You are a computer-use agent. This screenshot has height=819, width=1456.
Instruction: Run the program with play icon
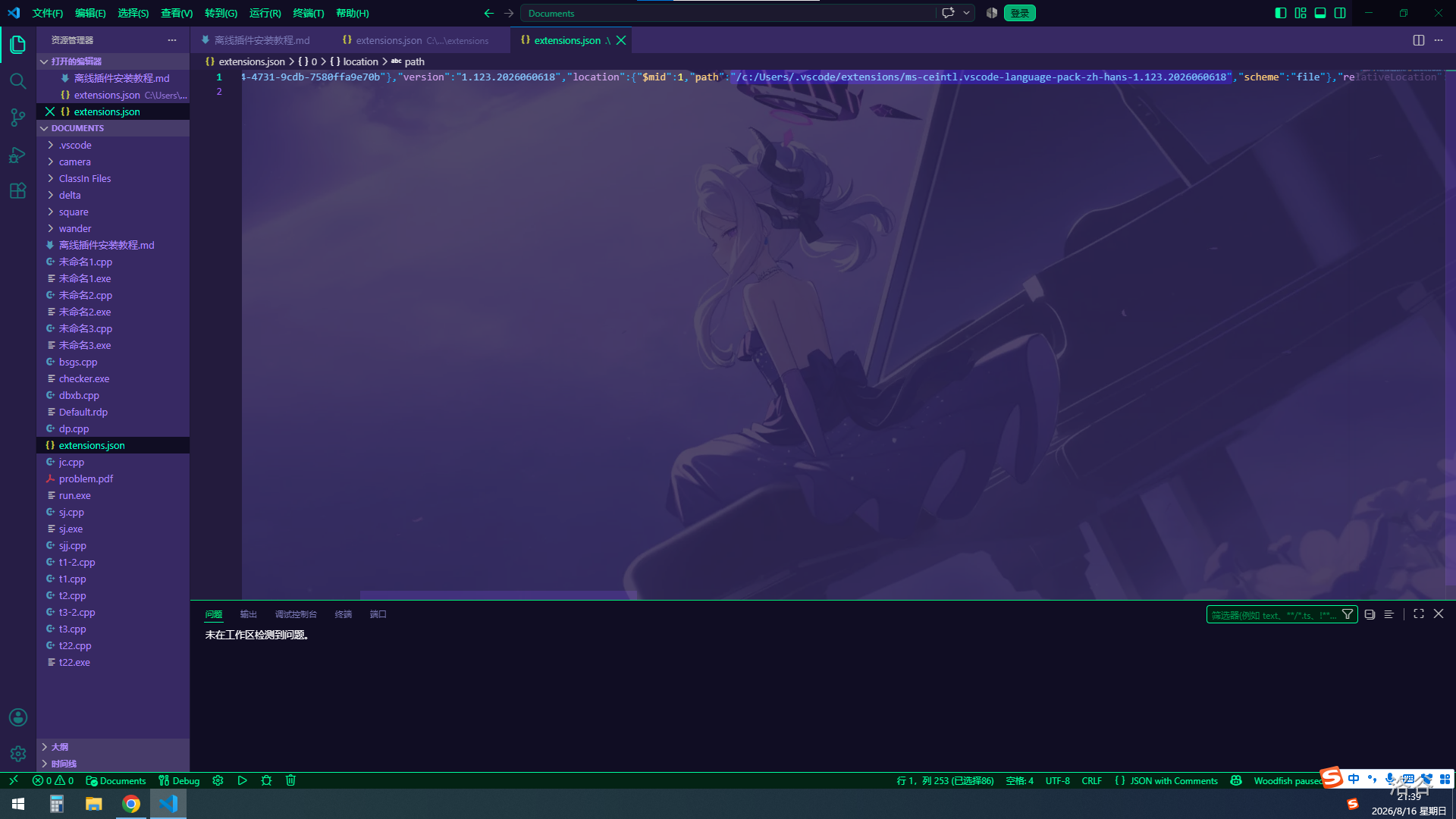click(x=242, y=780)
